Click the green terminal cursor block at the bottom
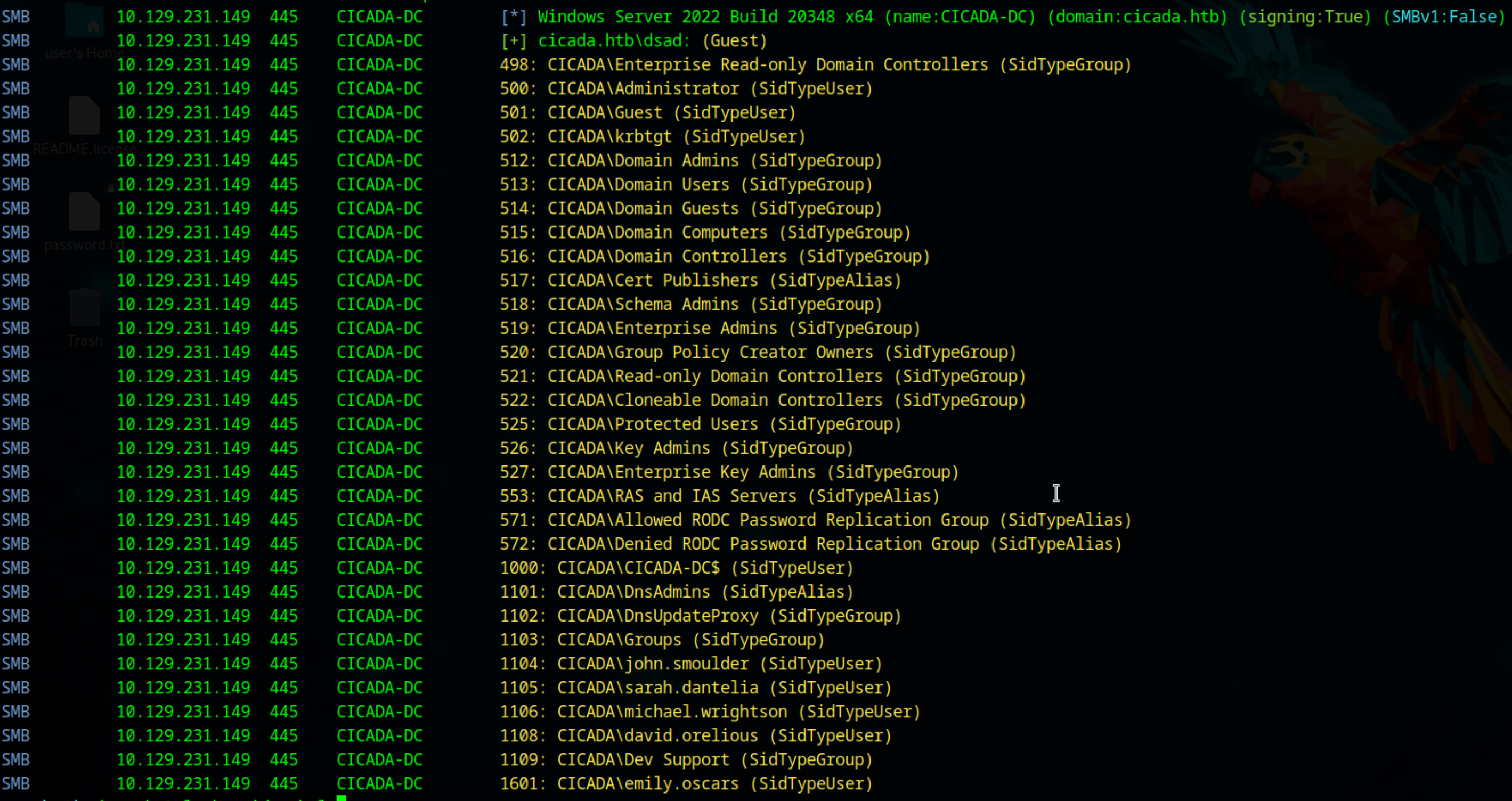 pos(342,798)
